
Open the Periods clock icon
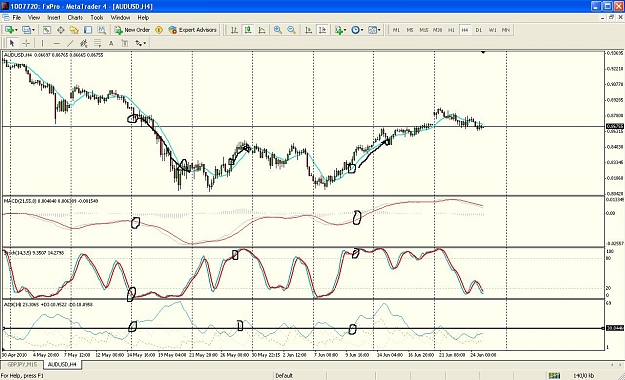pos(355,30)
